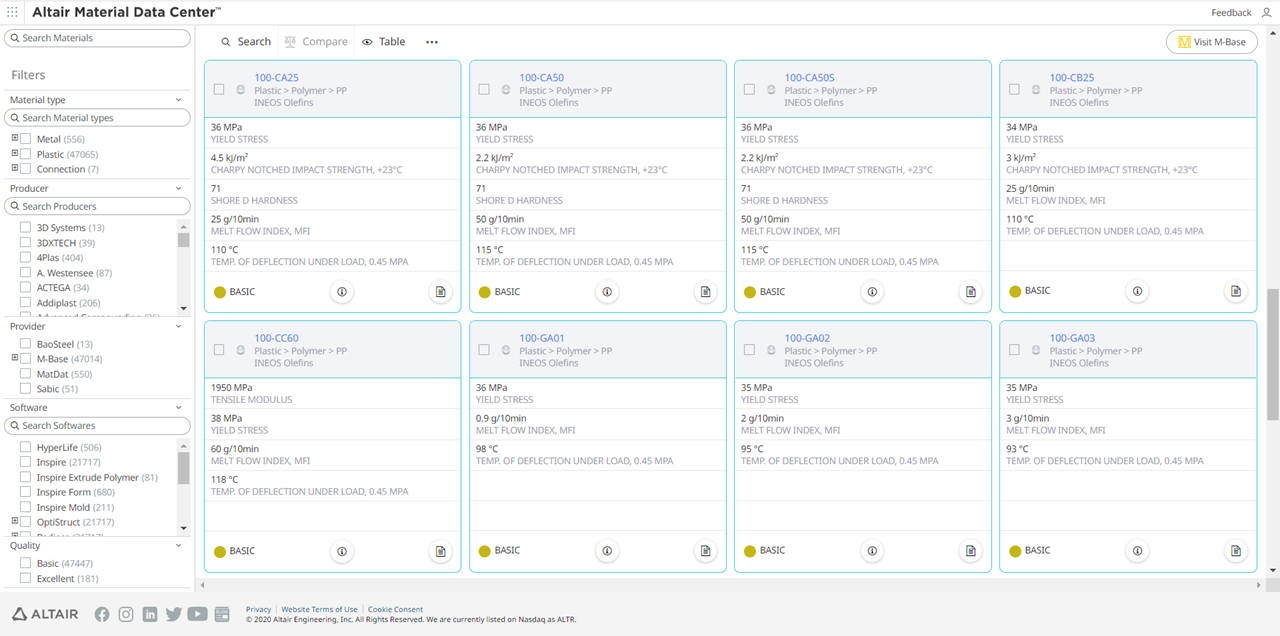Check the Metal material type checkbox
The image size is (1280, 636).
click(x=26, y=139)
